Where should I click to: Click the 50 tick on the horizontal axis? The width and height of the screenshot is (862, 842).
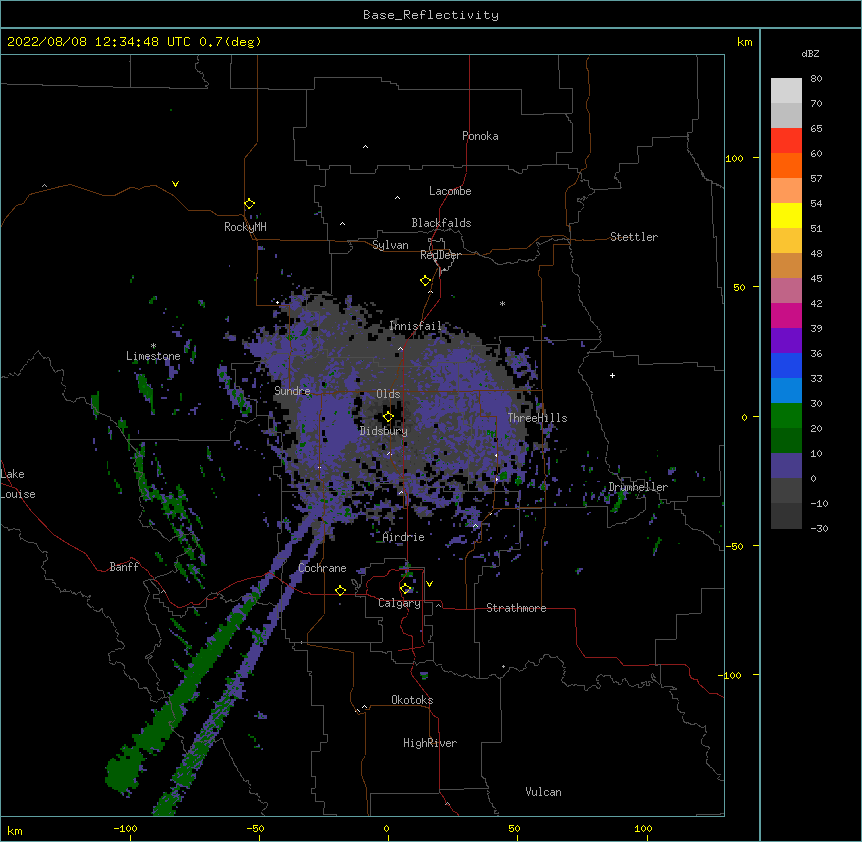(514, 828)
